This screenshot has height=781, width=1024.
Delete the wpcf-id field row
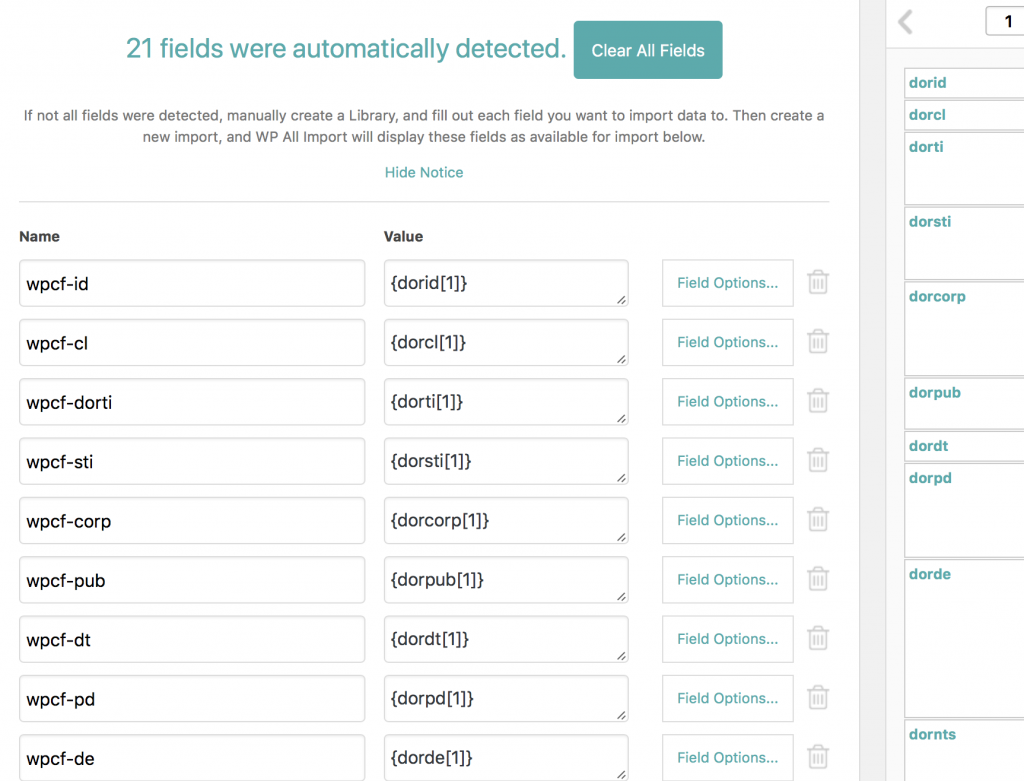818,282
